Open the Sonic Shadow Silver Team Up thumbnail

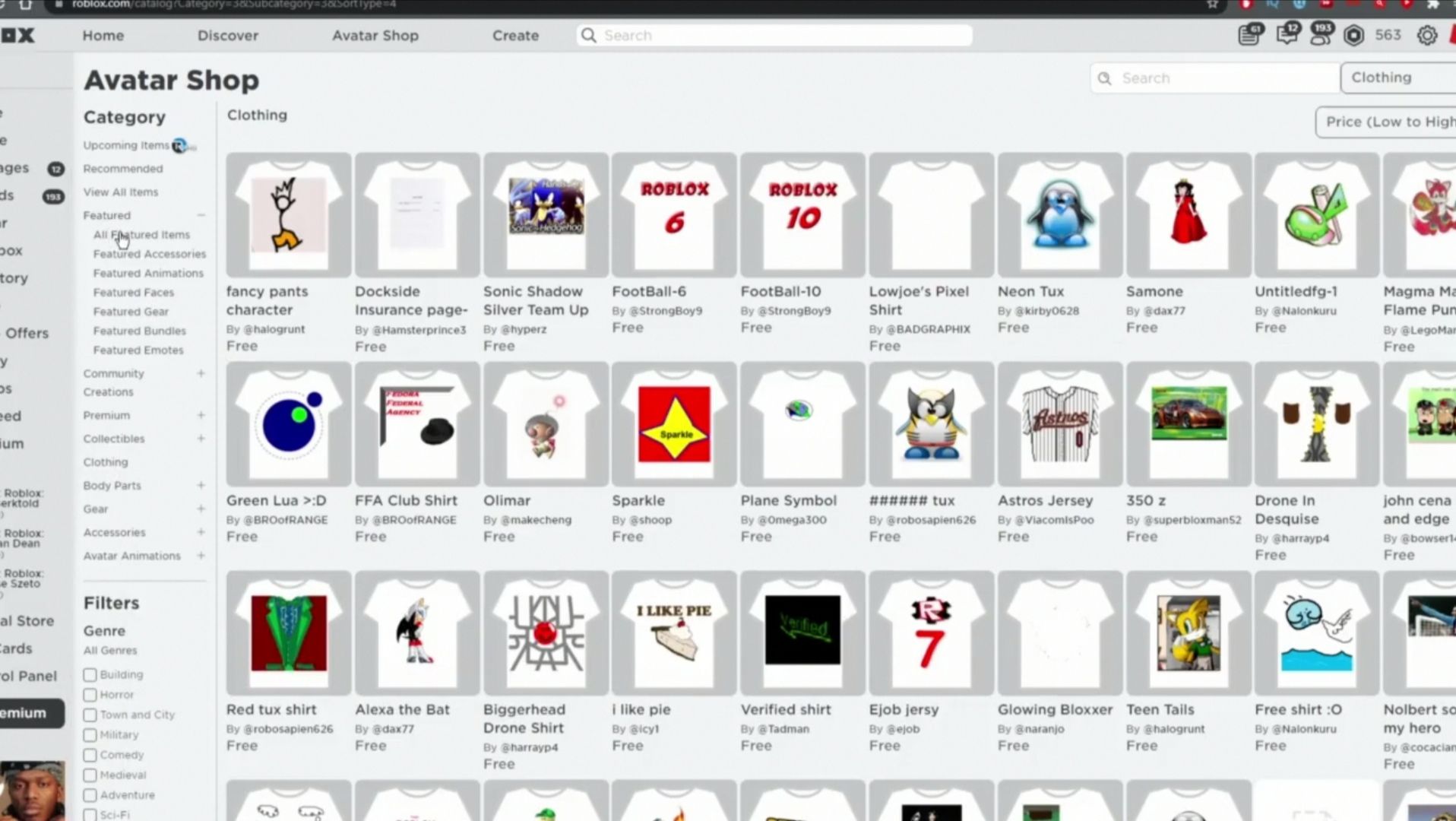click(546, 215)
